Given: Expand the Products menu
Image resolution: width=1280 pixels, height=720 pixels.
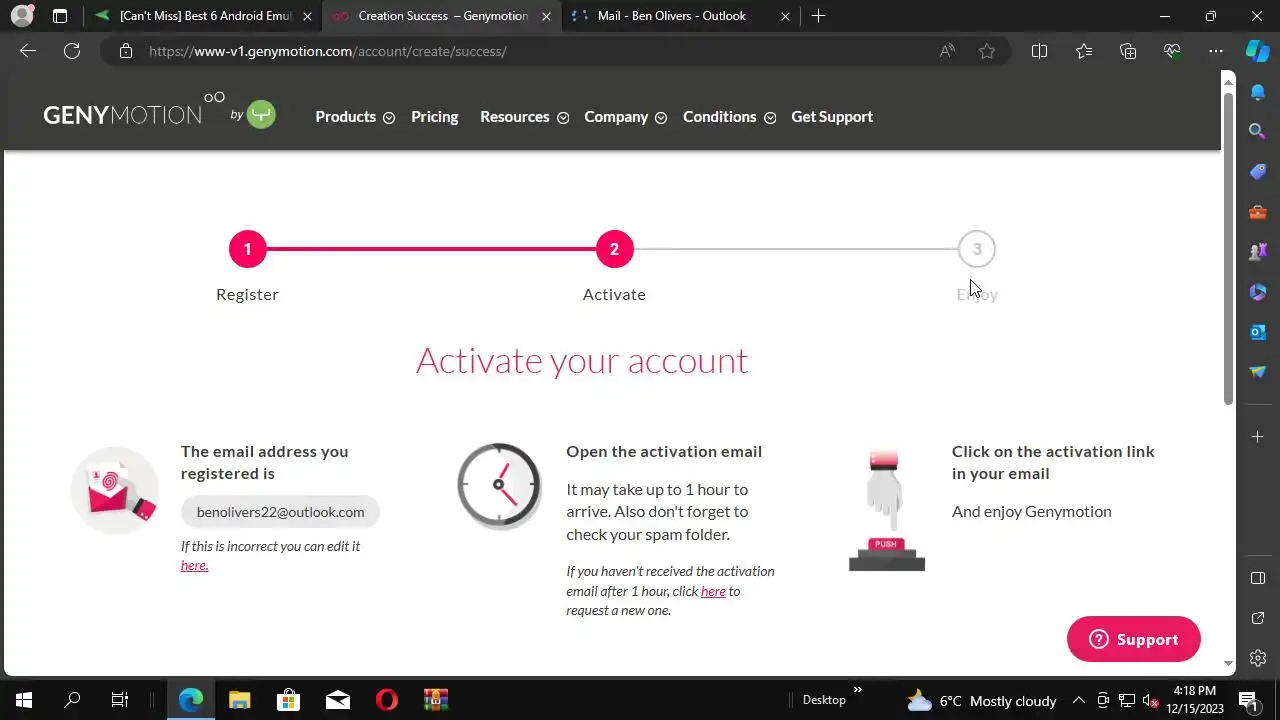Looking at the screenshot, I should [355, 117].
